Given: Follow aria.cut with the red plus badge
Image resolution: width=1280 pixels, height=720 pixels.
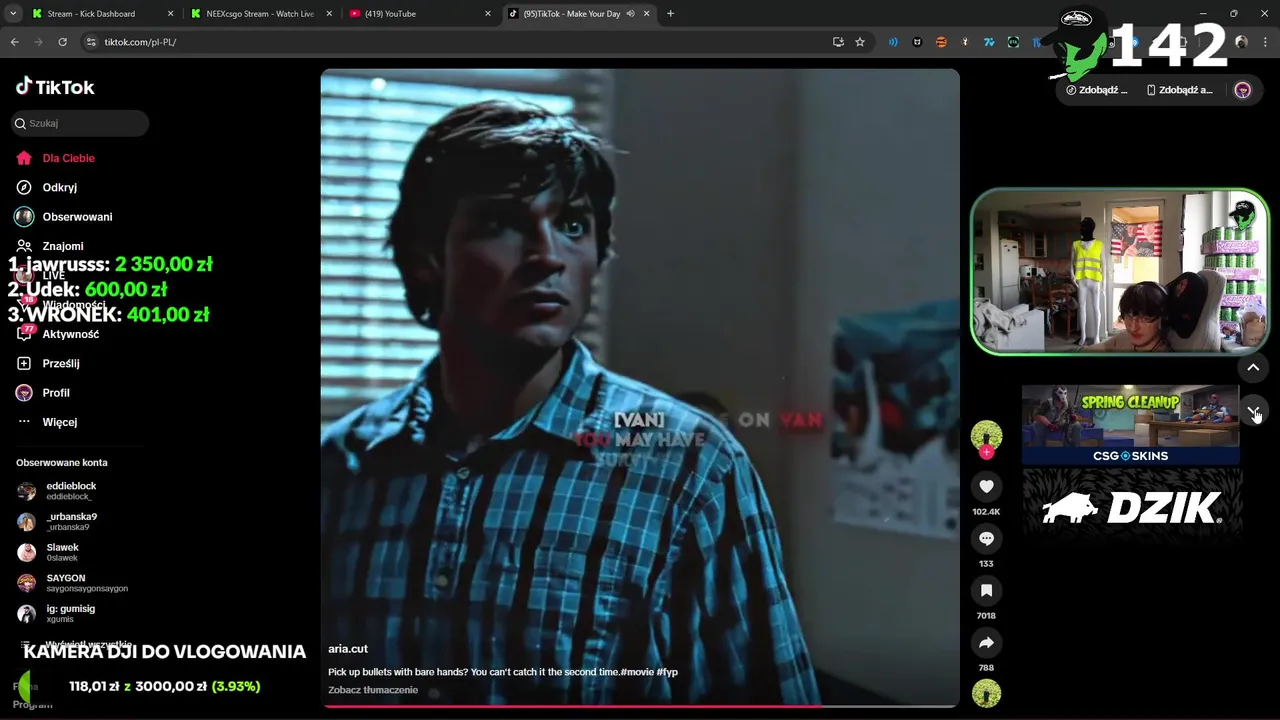Looking at the screenshot, I should [x=986, y=453].
